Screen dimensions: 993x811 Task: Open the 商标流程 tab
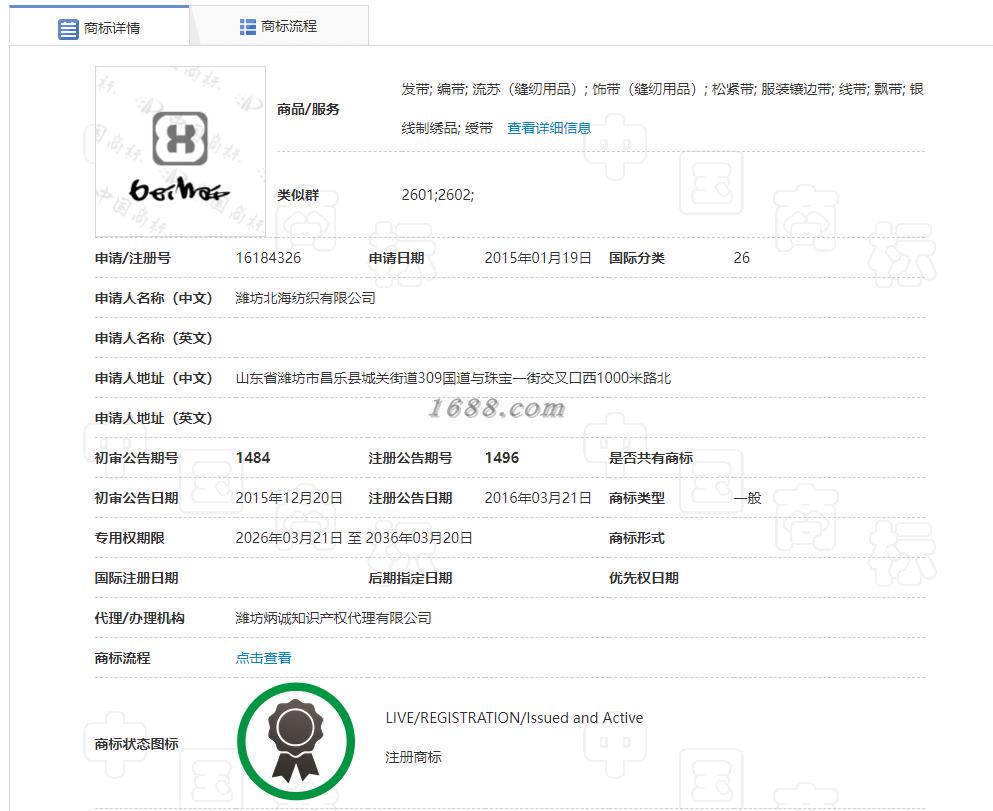point(279,26)
